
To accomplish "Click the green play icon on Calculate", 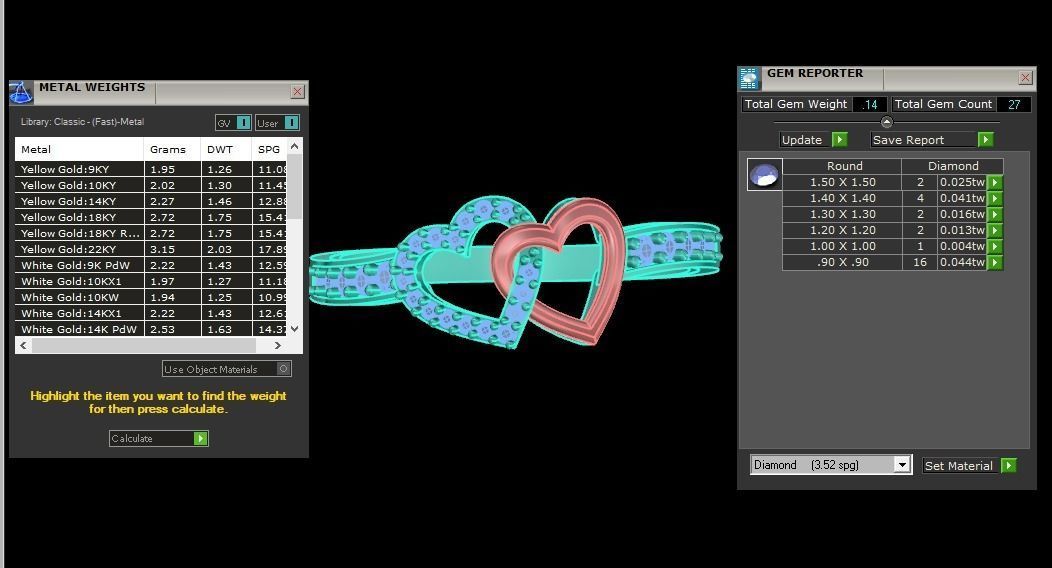I will [200, 438].
